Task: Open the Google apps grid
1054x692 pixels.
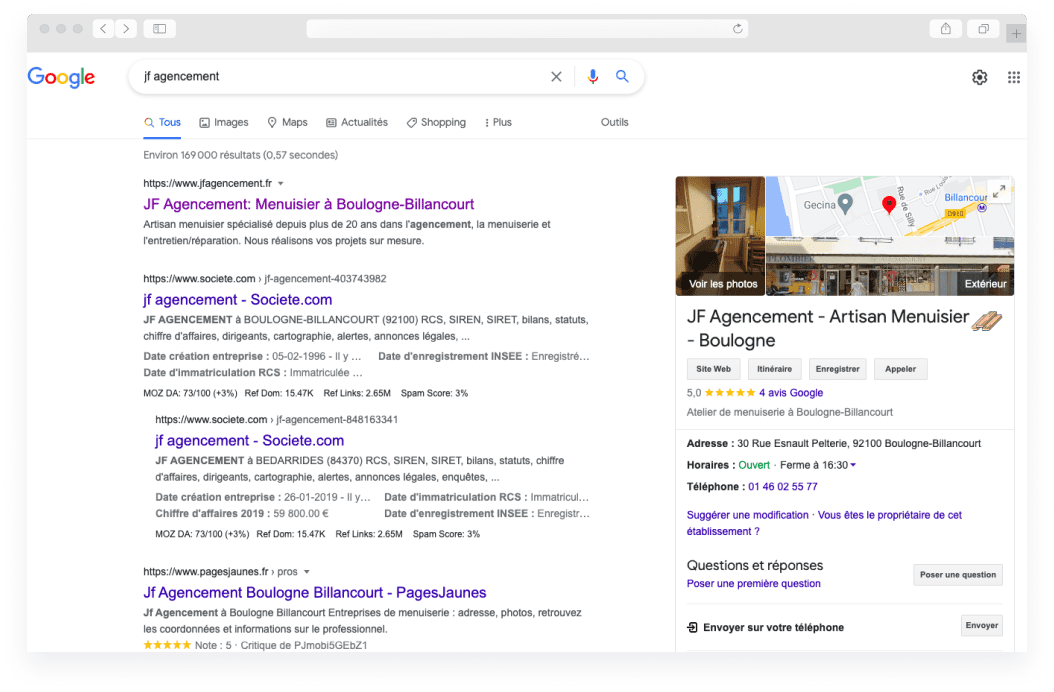Action: click(x=1014, y=77)
